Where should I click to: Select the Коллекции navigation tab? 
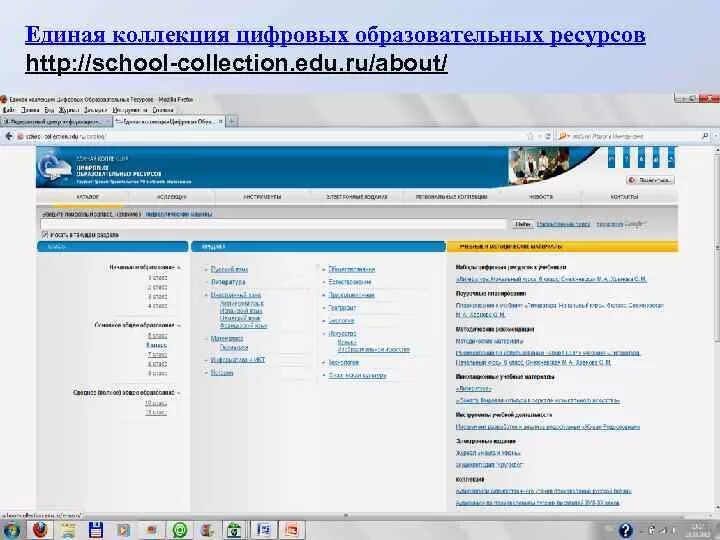click(x=171, y=197)
